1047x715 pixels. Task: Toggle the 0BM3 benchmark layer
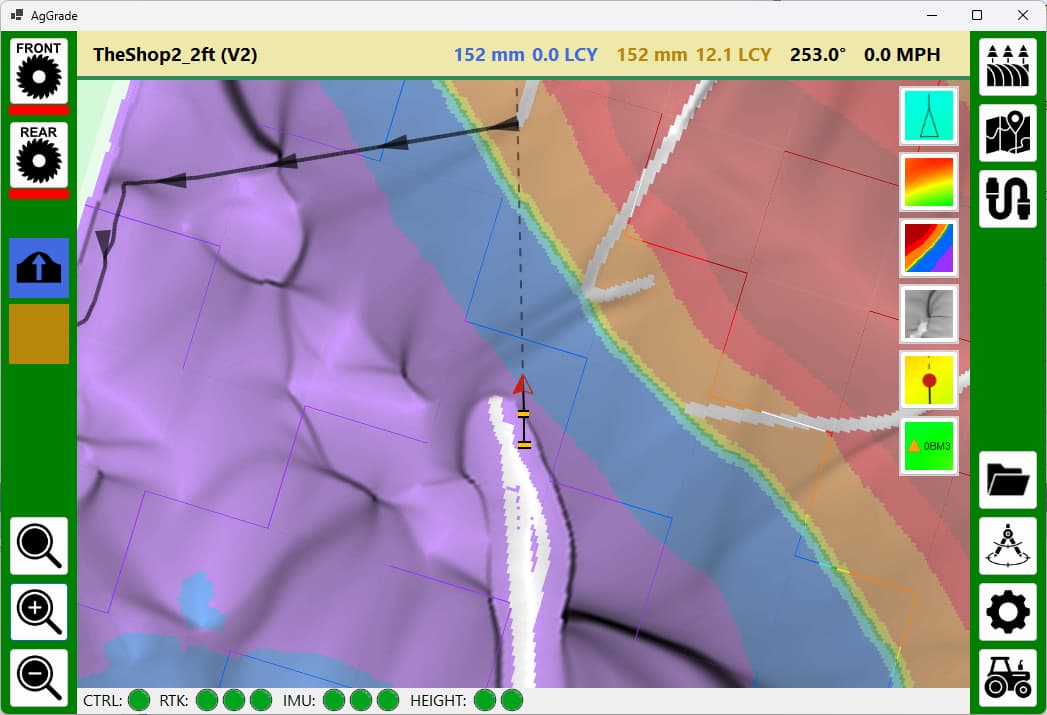(x=929, y=446)
